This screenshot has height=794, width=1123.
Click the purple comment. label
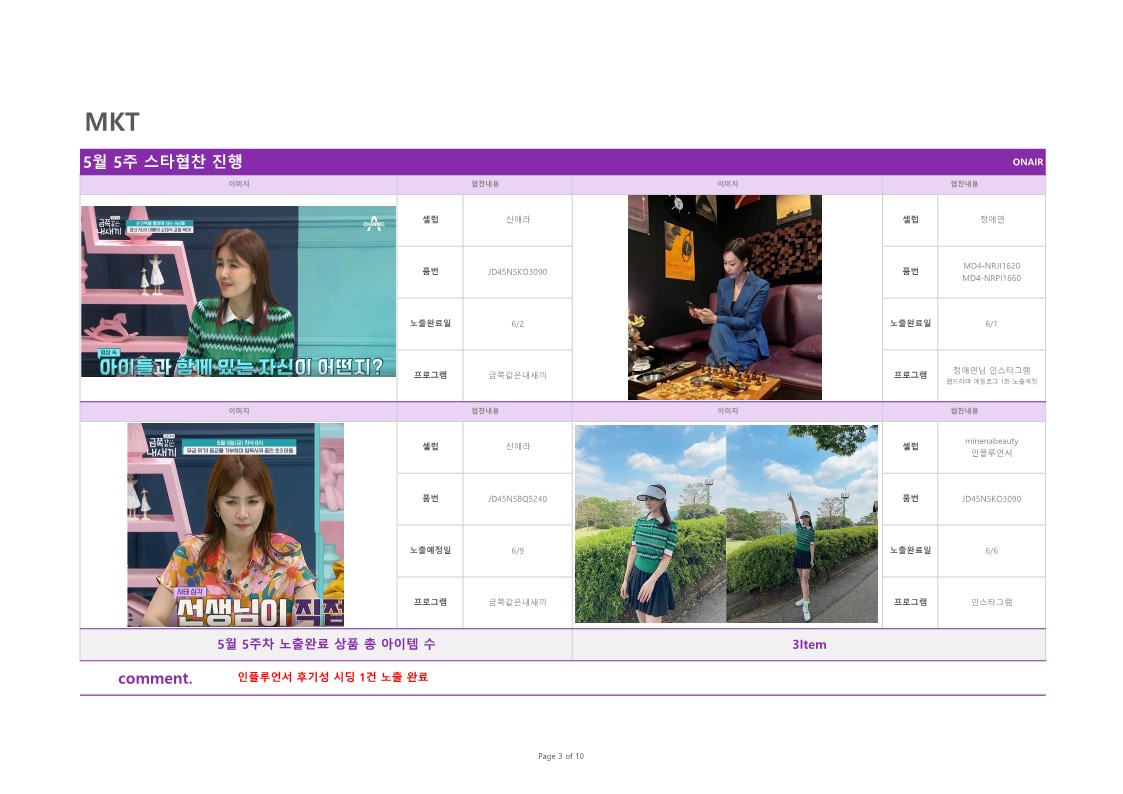(155, 679)
